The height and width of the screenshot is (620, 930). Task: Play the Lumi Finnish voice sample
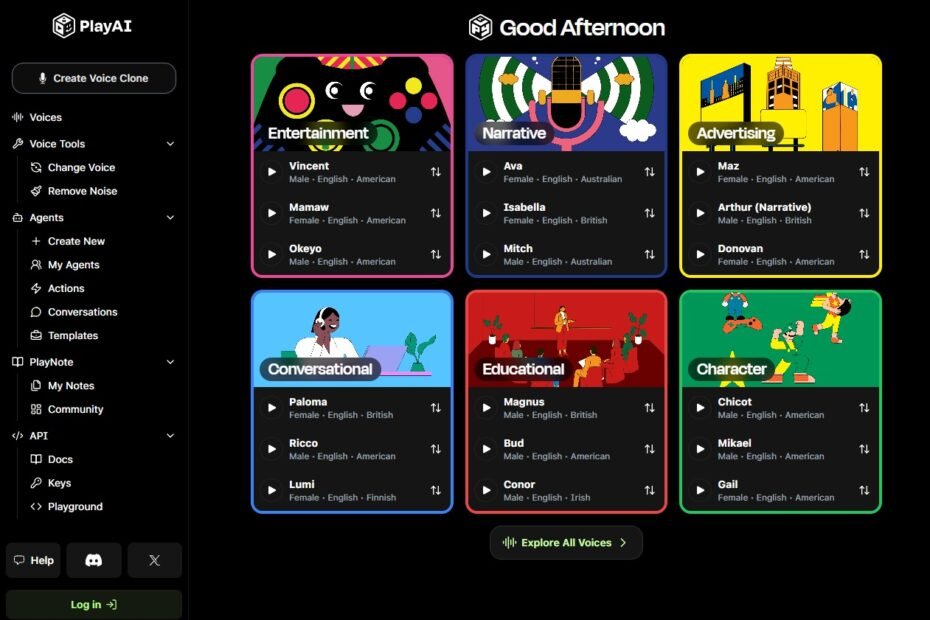tap(272, 490)
